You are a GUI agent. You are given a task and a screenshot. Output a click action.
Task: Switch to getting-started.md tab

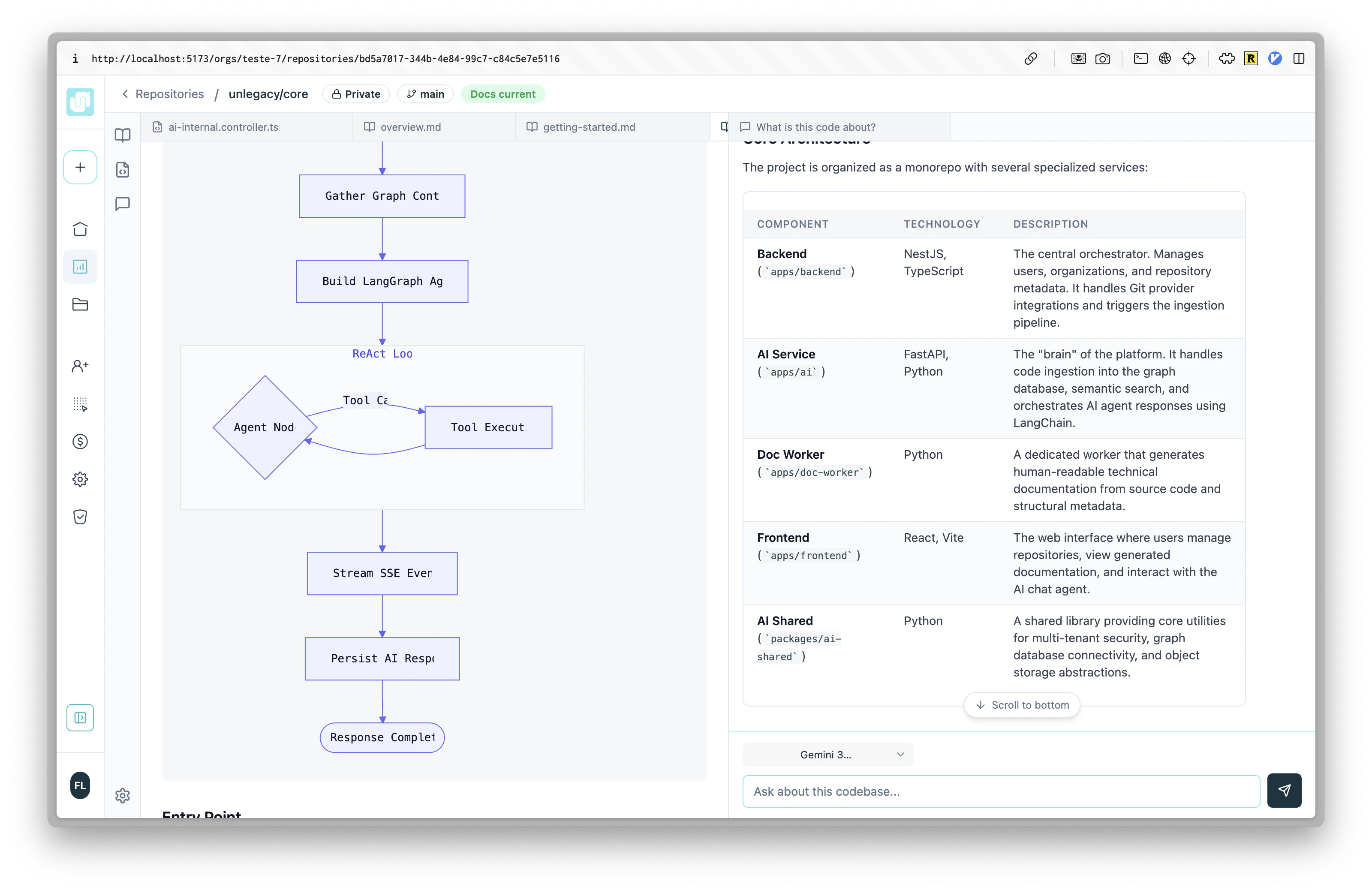coord(589,127)
